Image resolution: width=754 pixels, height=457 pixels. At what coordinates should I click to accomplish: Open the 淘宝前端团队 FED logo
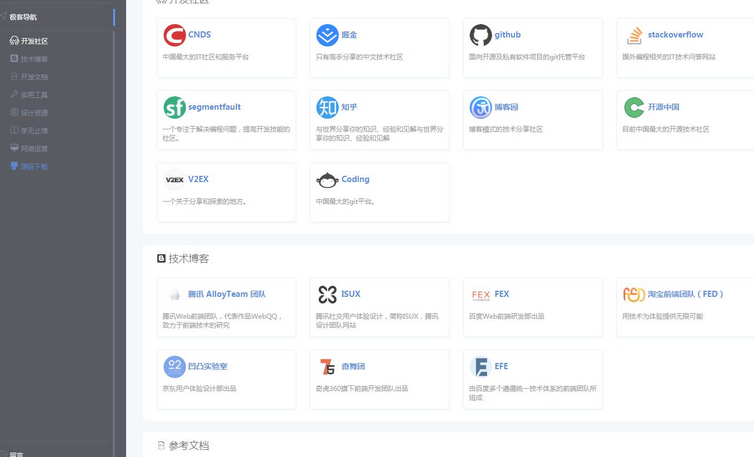[634, 294]
